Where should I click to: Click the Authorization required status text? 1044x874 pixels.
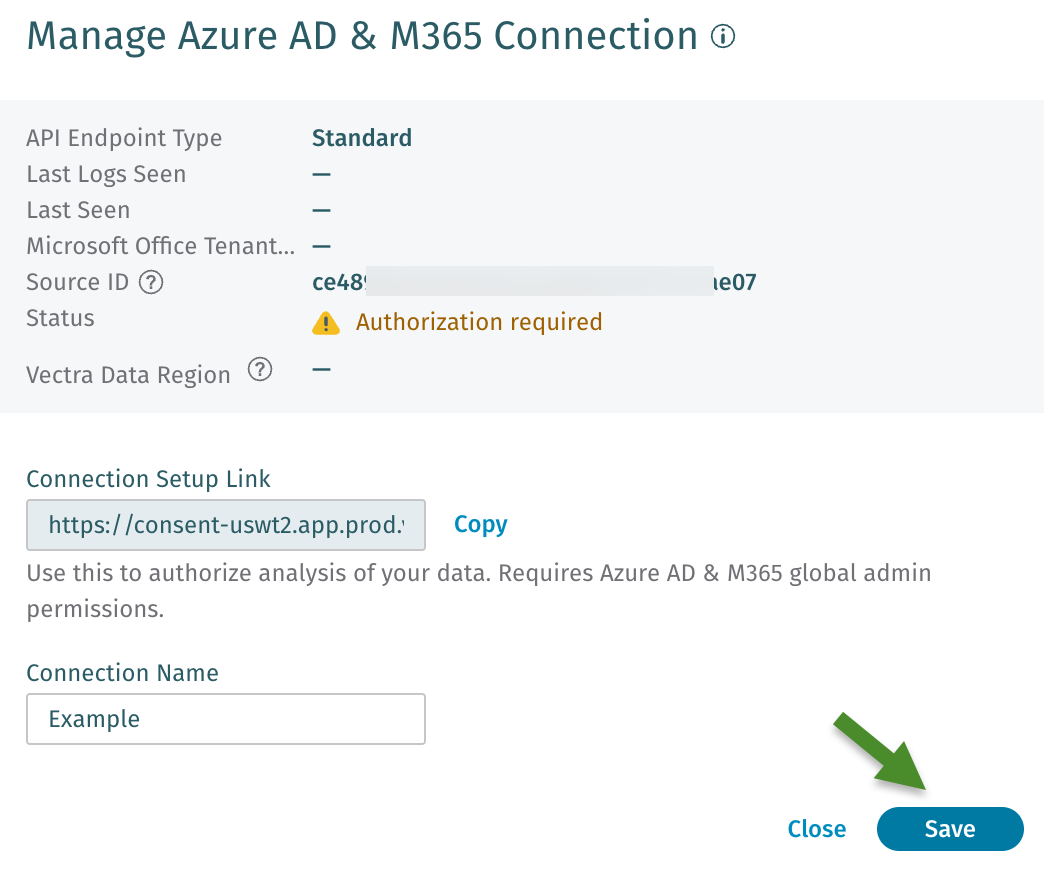[479, 322]
